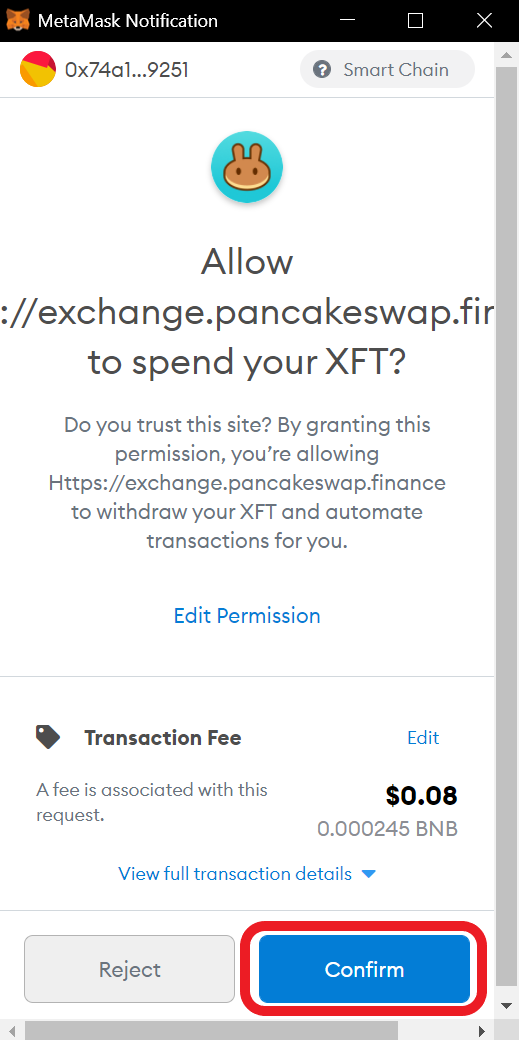Click the account address 0x74a1...9251
519x1040 pixels.
click(x=127, y=70)
